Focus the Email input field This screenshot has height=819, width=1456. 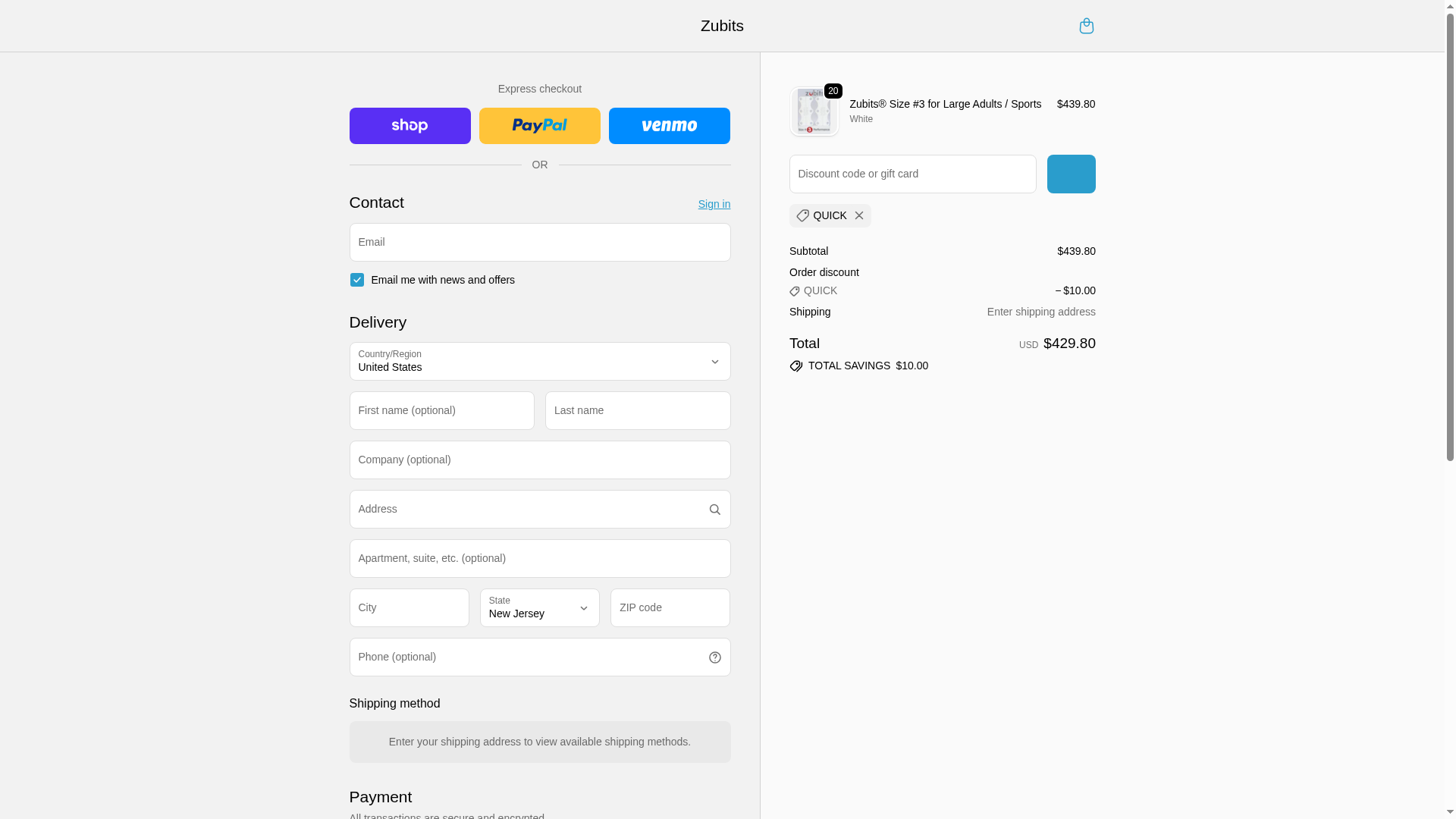tap(539, 243)
